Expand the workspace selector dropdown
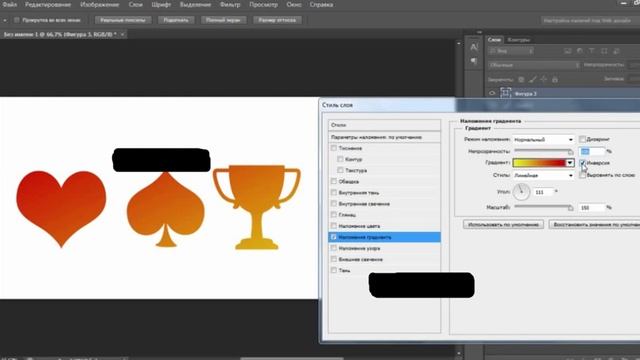Screen dimensions: 640x360 tap(590, 20)
